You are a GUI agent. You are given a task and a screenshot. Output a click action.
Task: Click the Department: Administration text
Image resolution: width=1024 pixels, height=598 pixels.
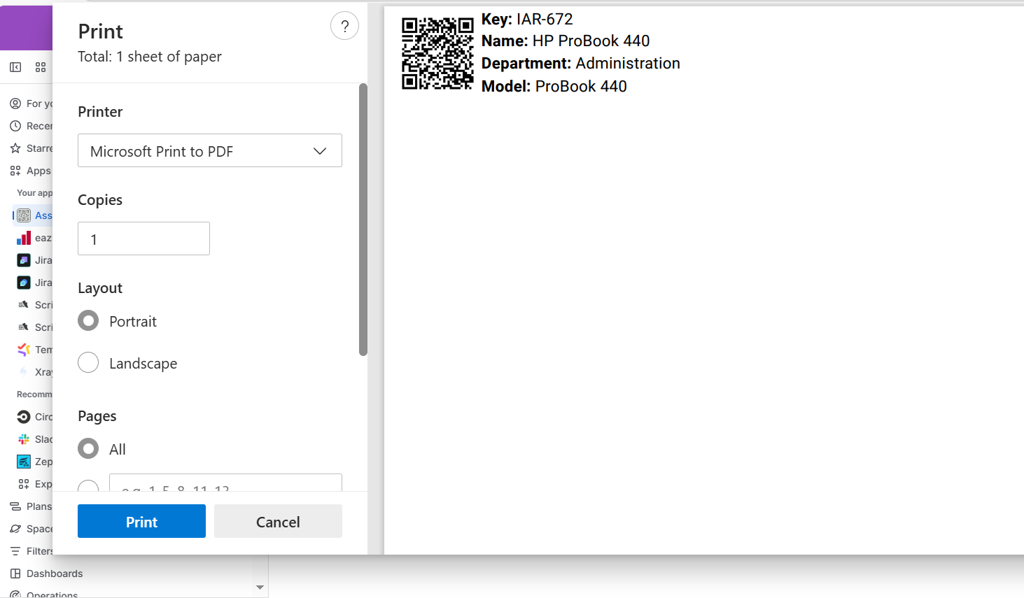tap(581, 63)
